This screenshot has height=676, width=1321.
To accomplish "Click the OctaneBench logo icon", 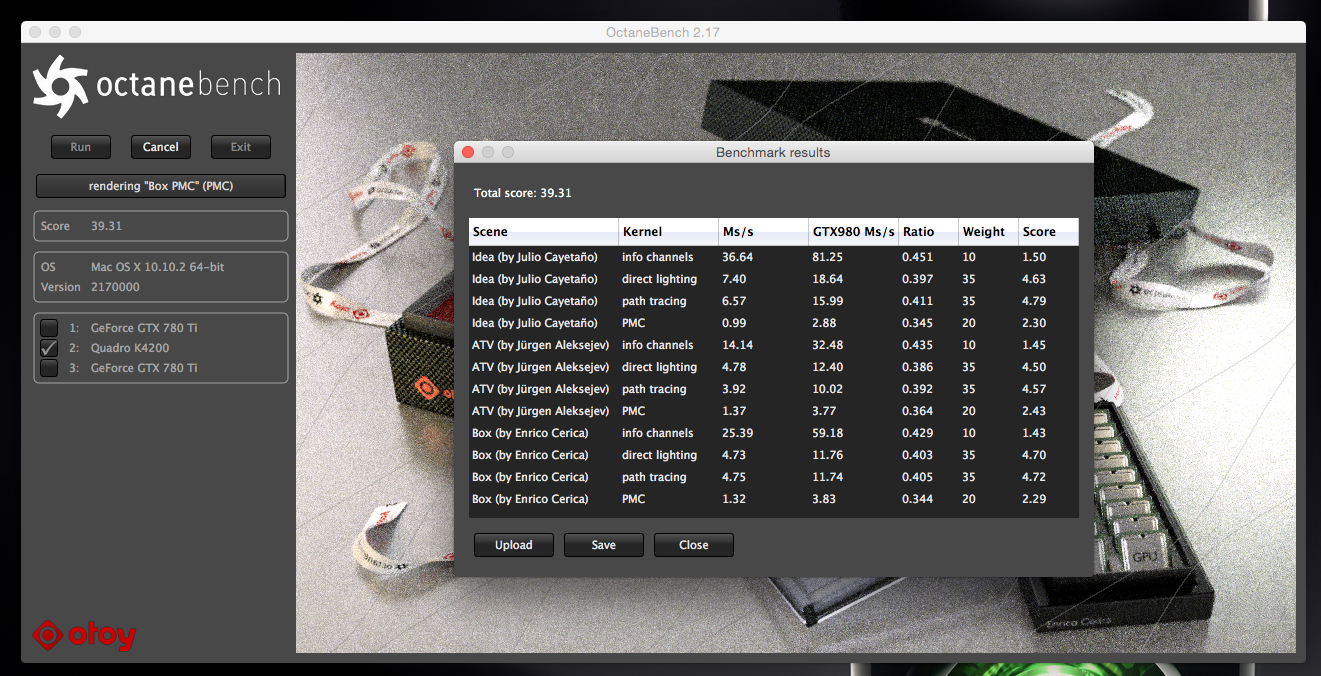I will coord(59,86).
